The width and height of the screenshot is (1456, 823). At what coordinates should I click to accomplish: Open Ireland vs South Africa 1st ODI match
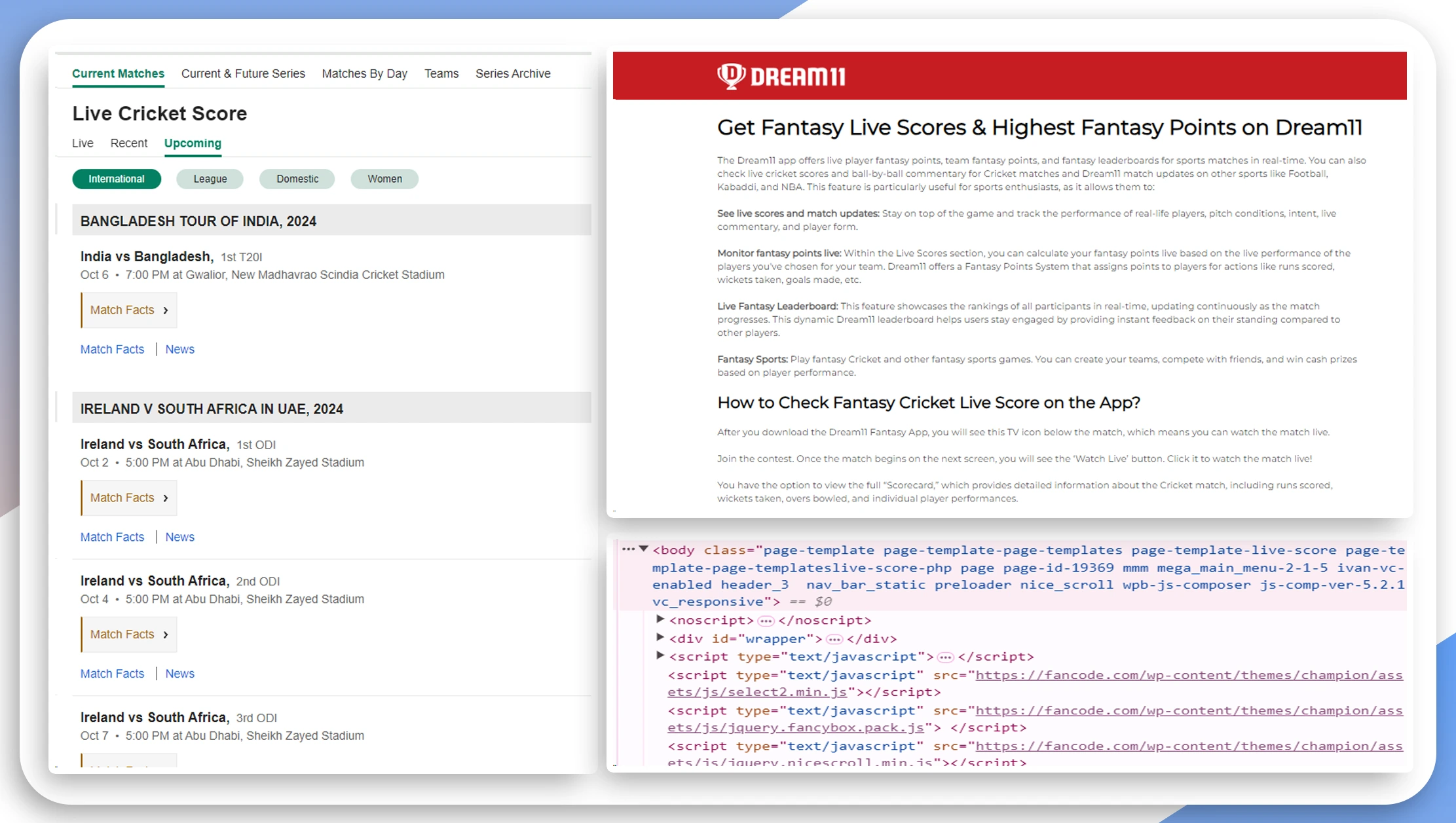coord(178,445)
